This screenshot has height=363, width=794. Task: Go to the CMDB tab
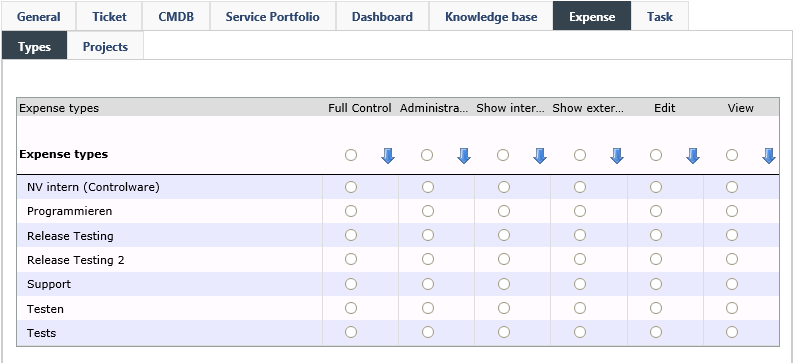pyautogui.click(x=176, y=17)
